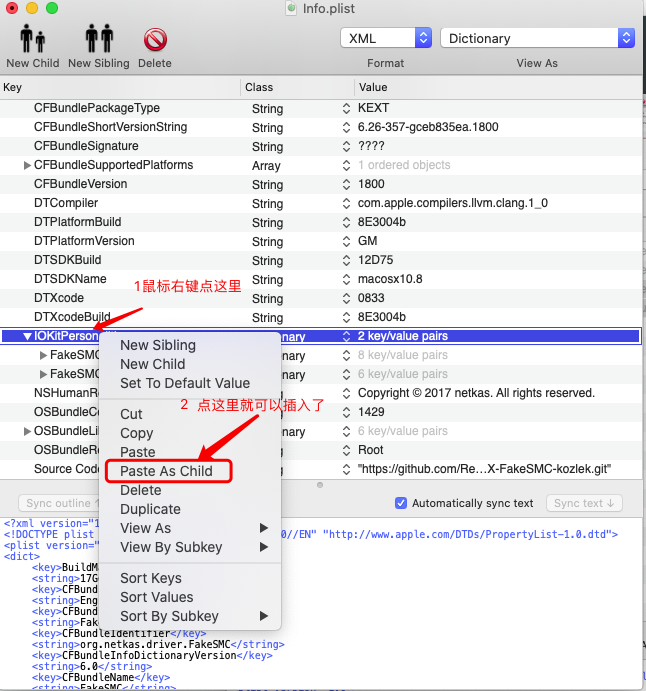This screenshot has height=691, width=646.
Task: Select the DTCompiler key row
Action: point(66,203)
